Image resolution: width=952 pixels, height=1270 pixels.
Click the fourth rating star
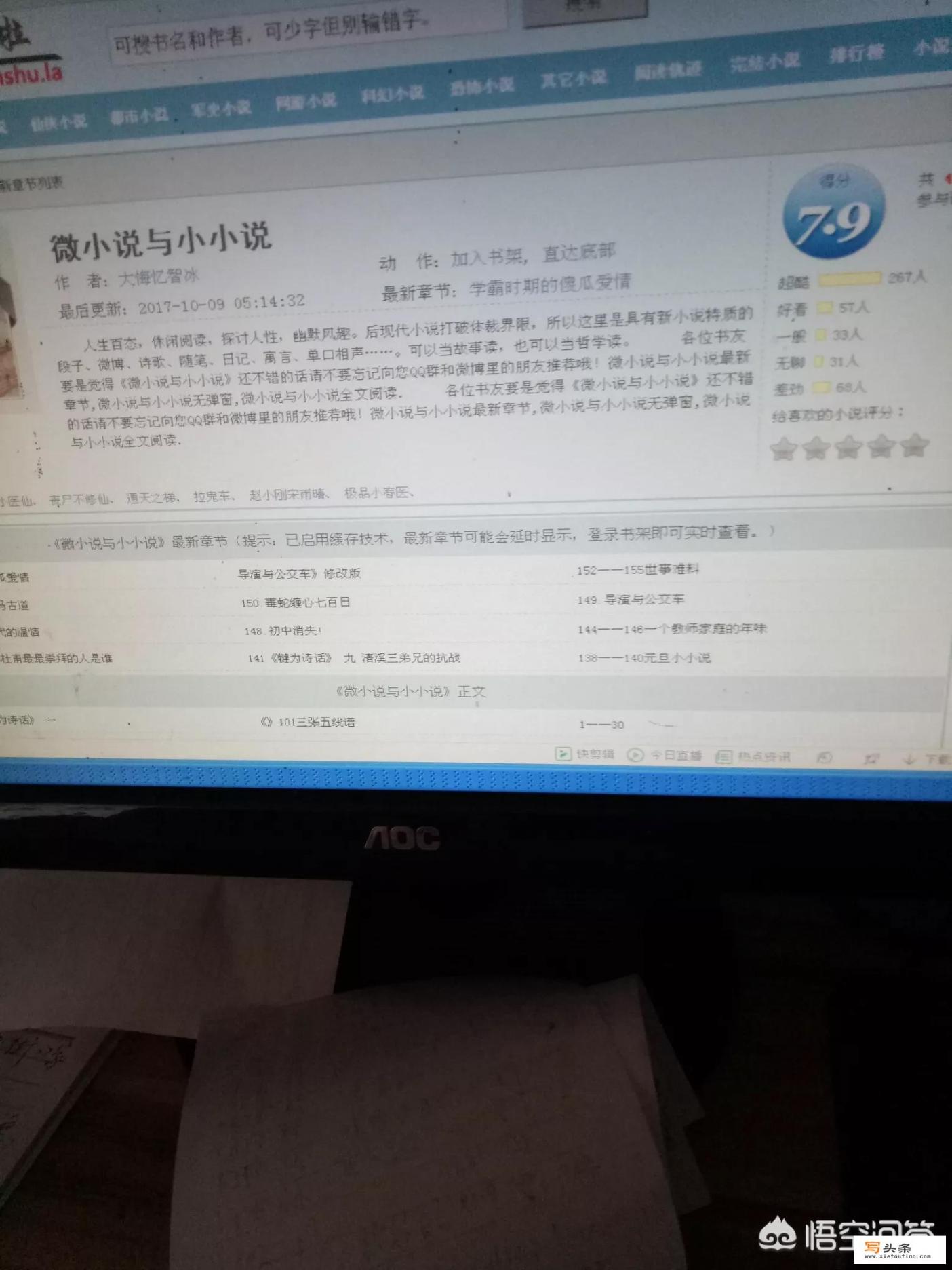880,446
